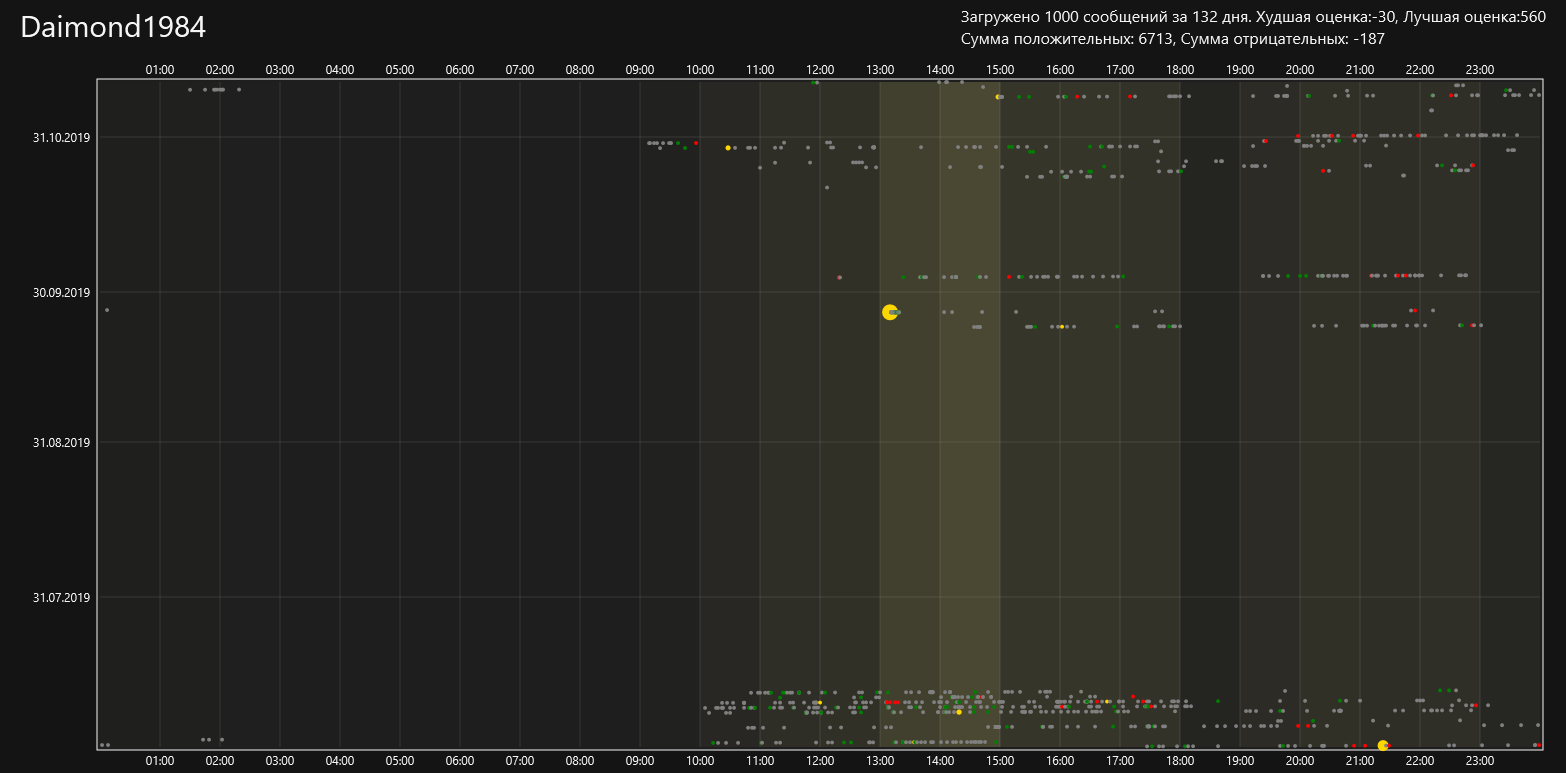The image size is (1566, 773).
Task: Click 10:00 on the top time axis
Action: 700,70
